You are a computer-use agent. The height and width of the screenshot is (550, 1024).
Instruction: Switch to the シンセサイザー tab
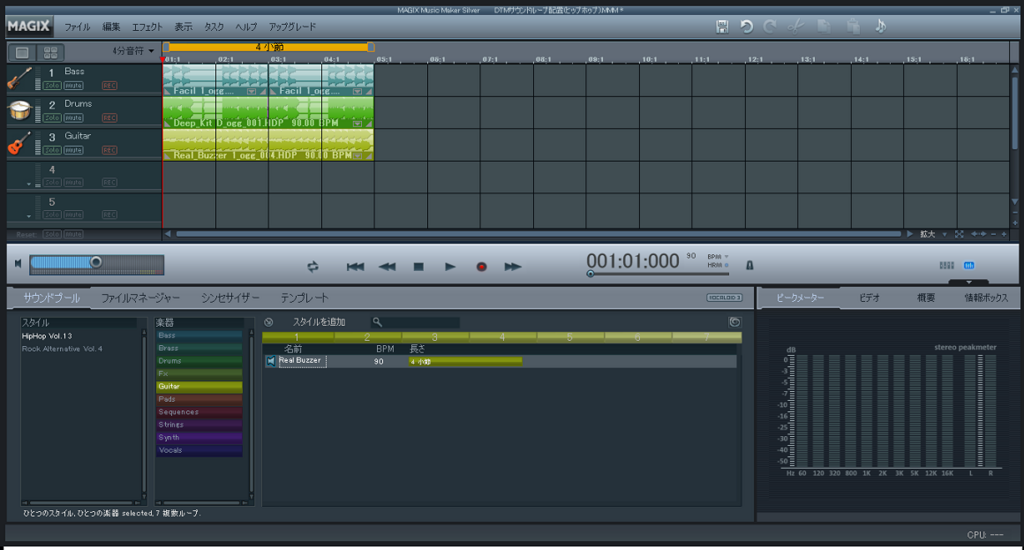[230, 298]
